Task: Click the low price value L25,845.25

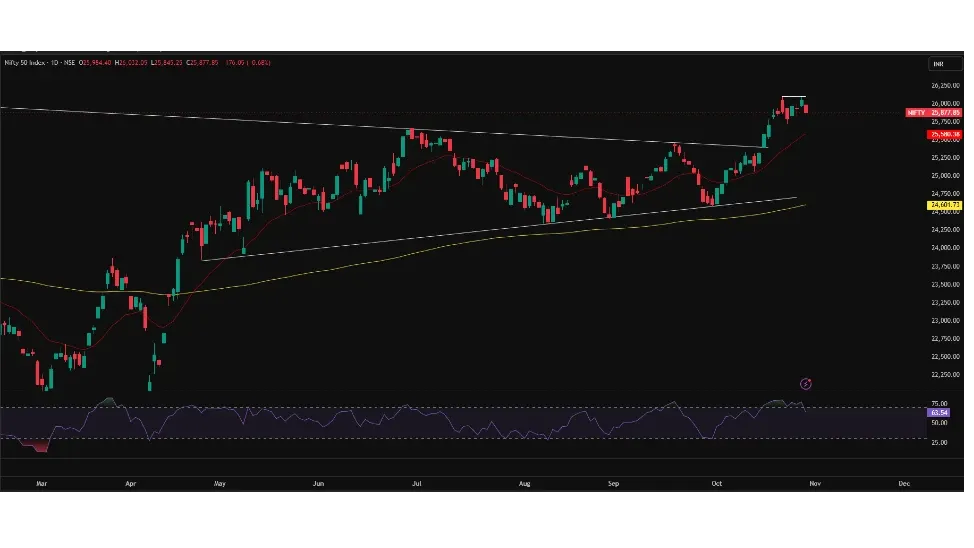Action: click(x=166, y=63)
